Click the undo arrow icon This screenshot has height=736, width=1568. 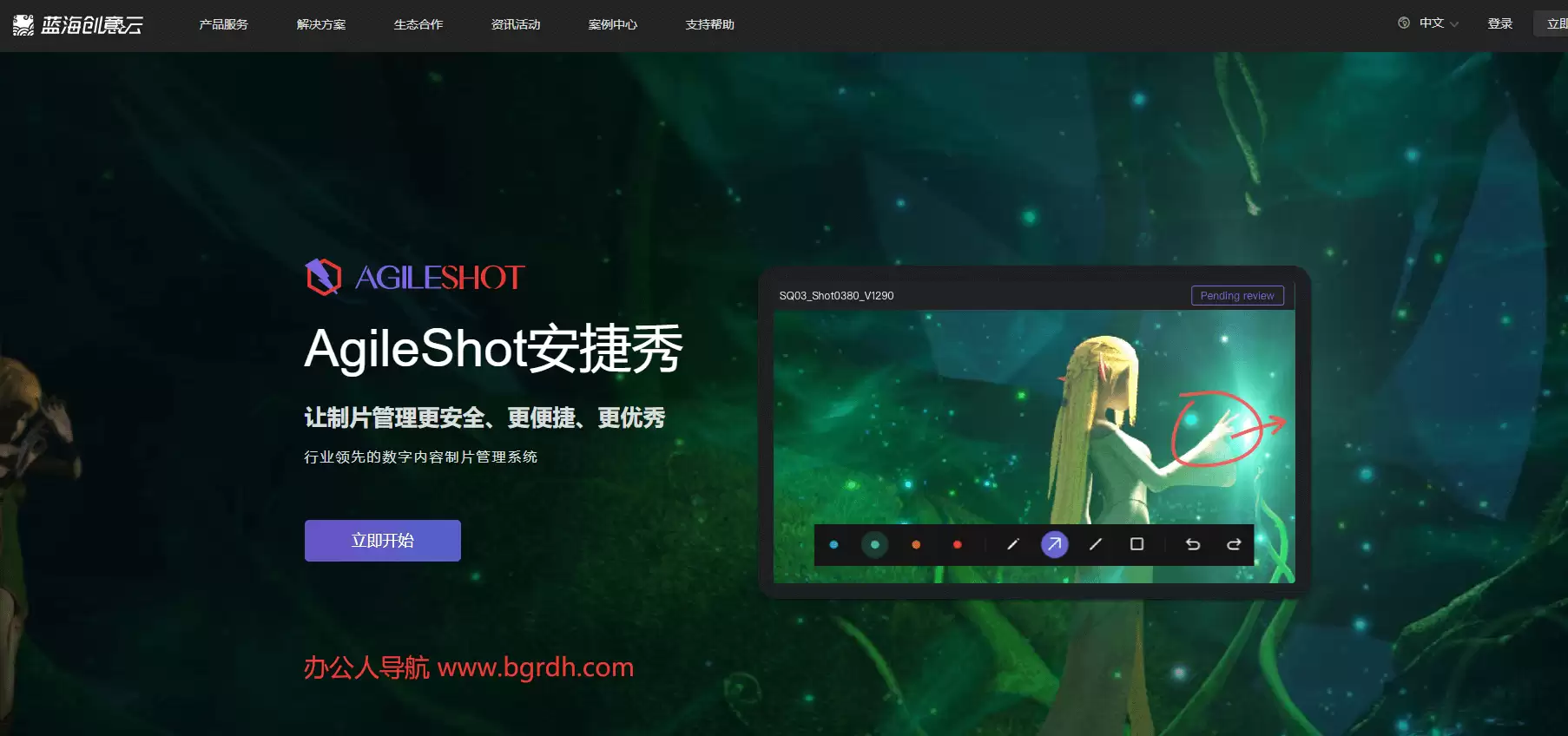click(1193, 545)
